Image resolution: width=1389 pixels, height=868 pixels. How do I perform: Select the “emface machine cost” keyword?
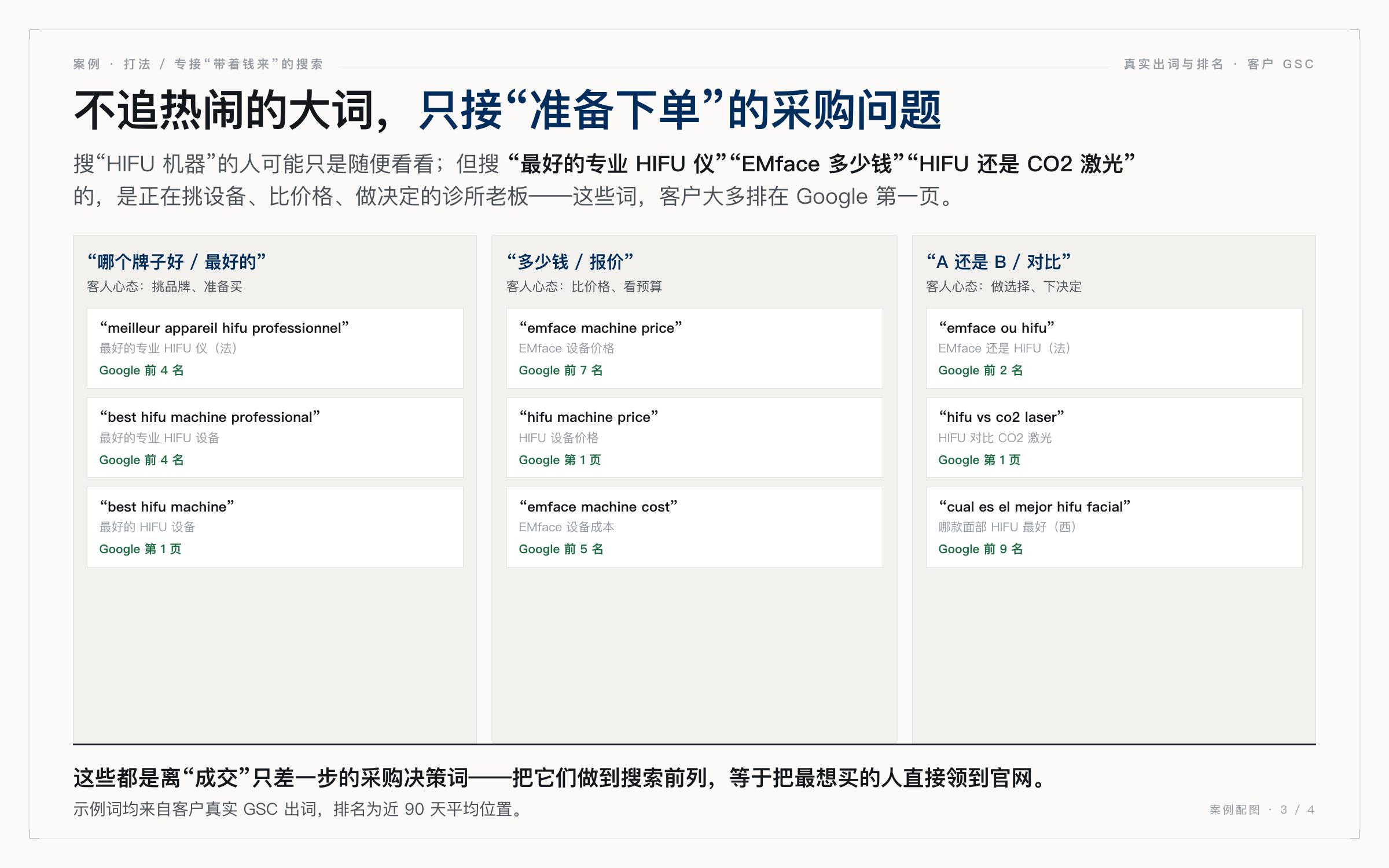coord(598,507)
